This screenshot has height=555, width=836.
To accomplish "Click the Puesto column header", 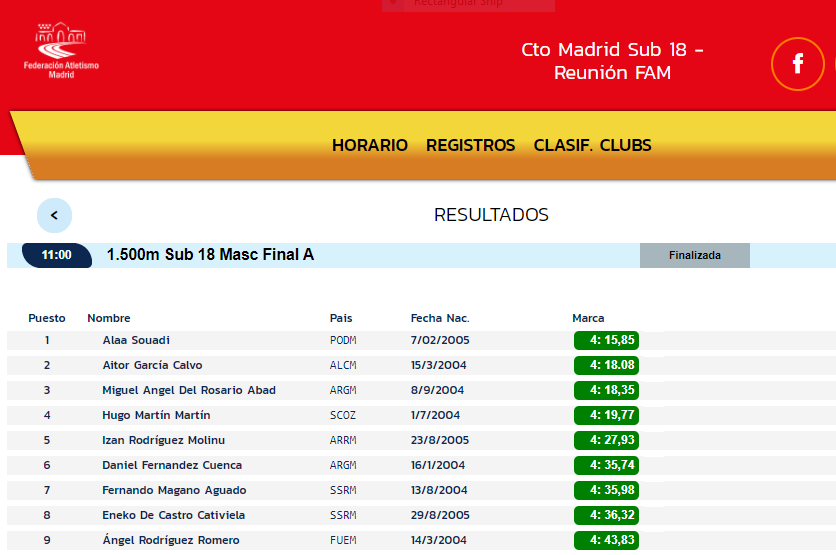I will tap(47, 318).
